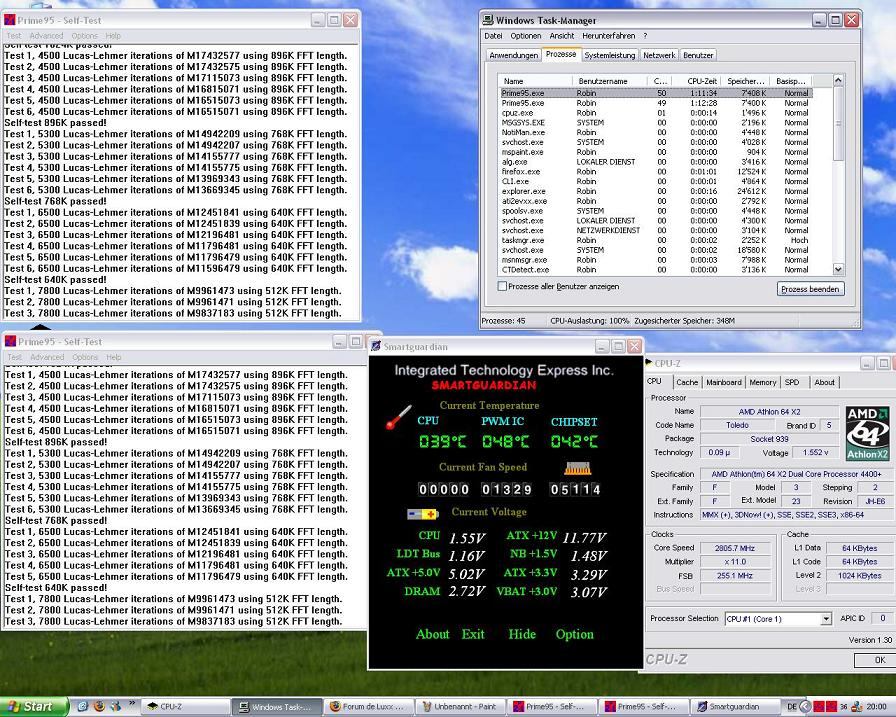Switch to About tab in CPU-Z

[824, 382]
